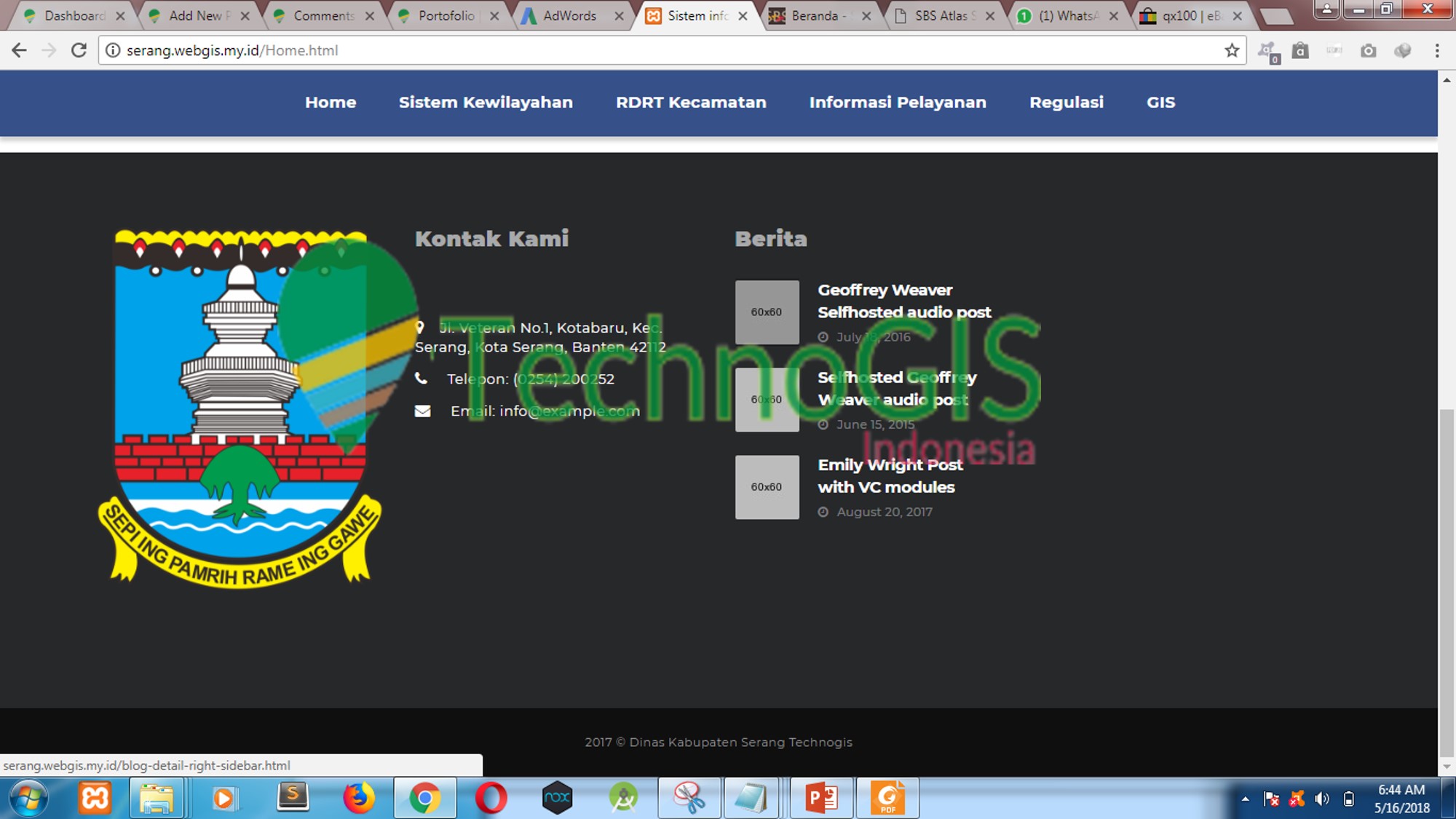Open Selfhosted Geoffrey Weaver audio post link
This screenshot has width=1456, height=819.
(897, 389)
